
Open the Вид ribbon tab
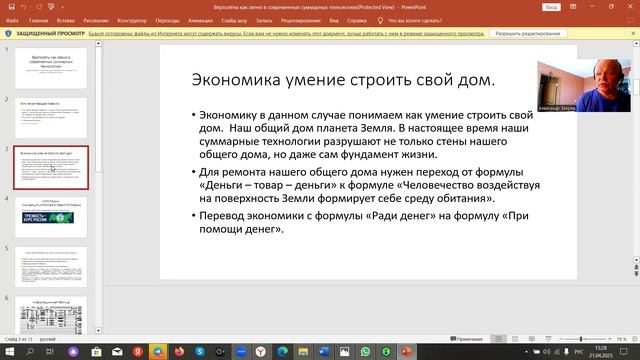click(334, 20)
